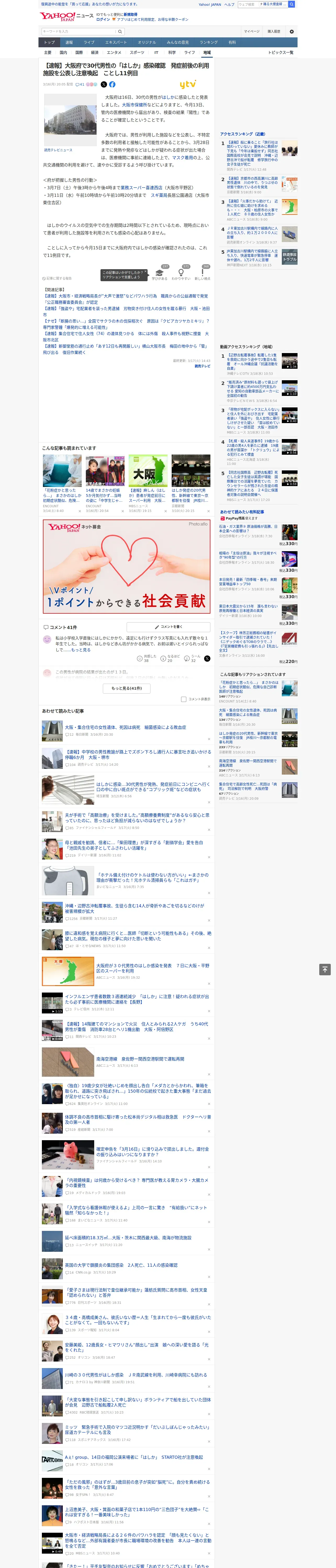This screenshot has width=336, height=1568.
Task: Select the スポーツ category
Action: (x=137, y=52)
